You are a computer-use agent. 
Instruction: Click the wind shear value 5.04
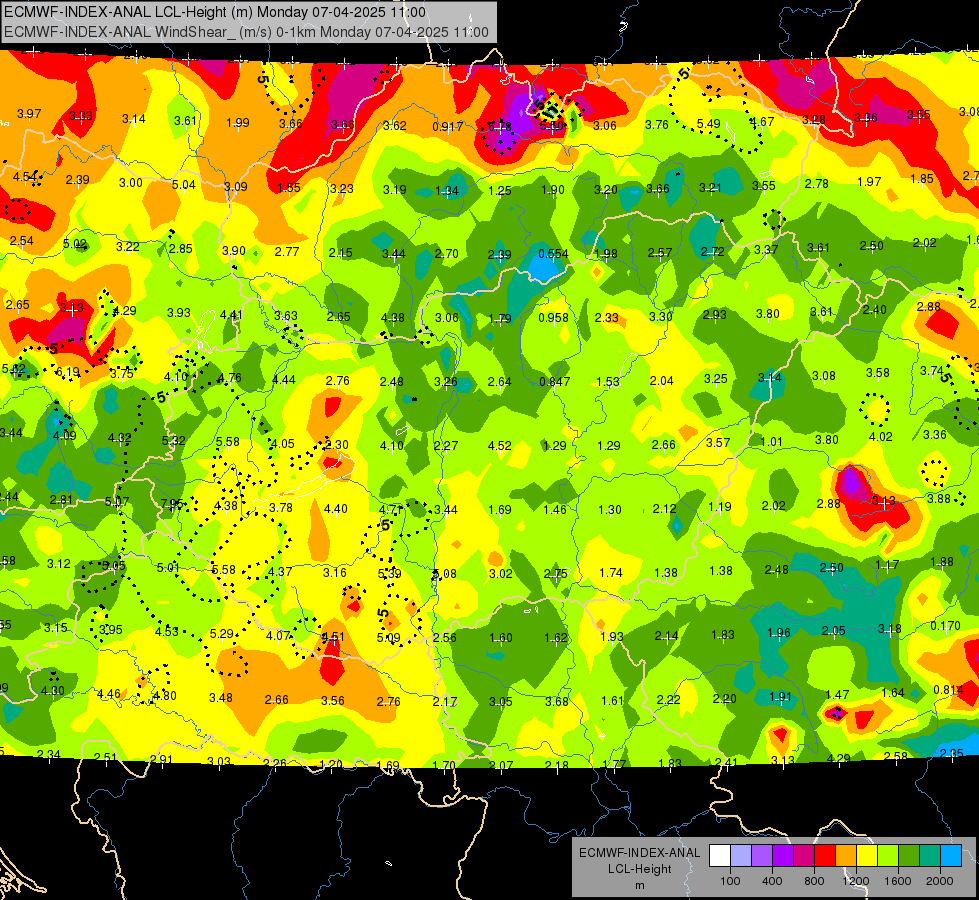coord(184,184)
